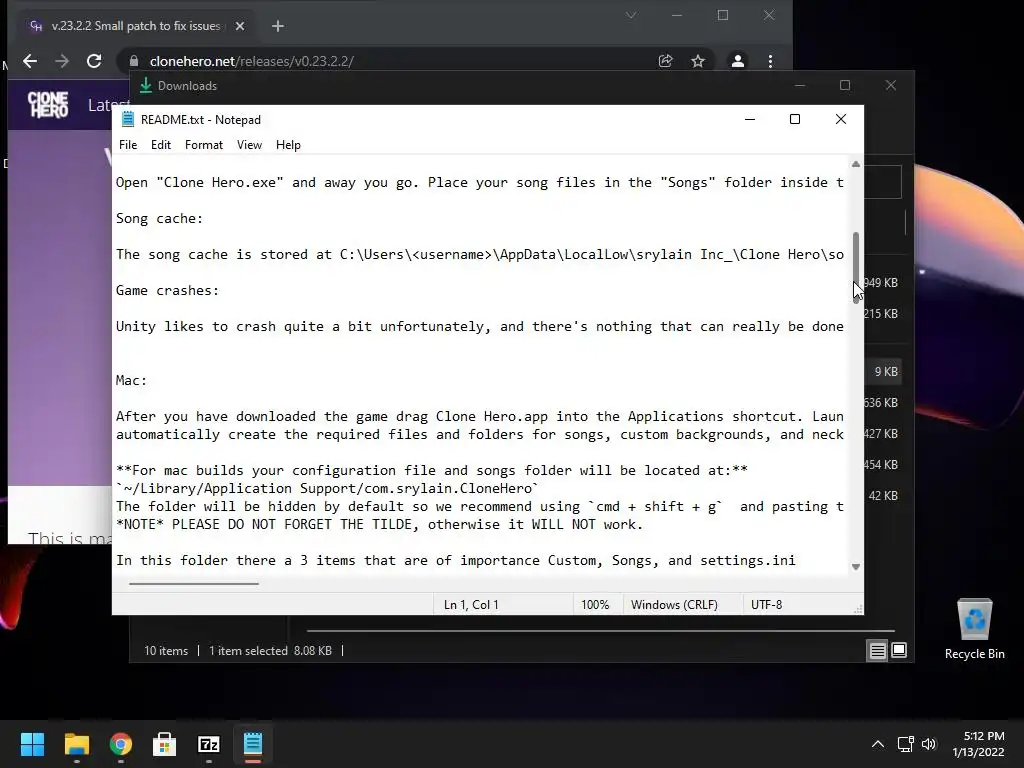The image size is (1024, 768).
Task: Click the Ln 1, Col 1 status entry
Action: pyautogui.click(x=471, y=605)
